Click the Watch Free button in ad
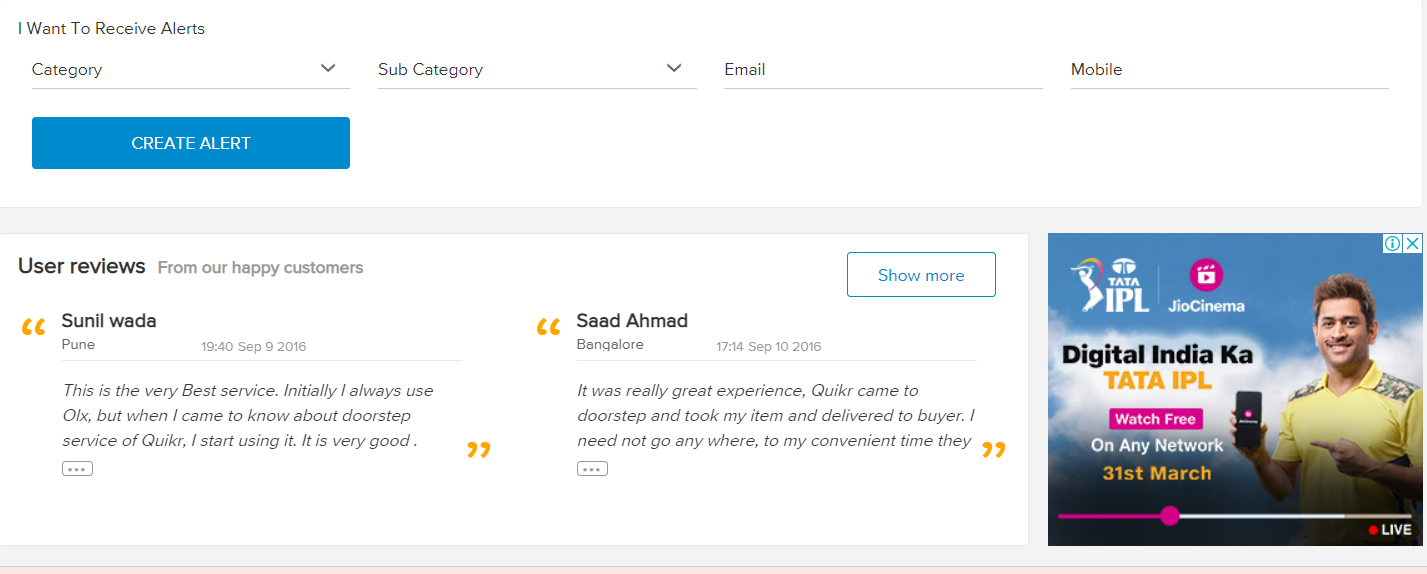The height and width of the screenshot is (574, 1427). click(x=1155, y=419)
